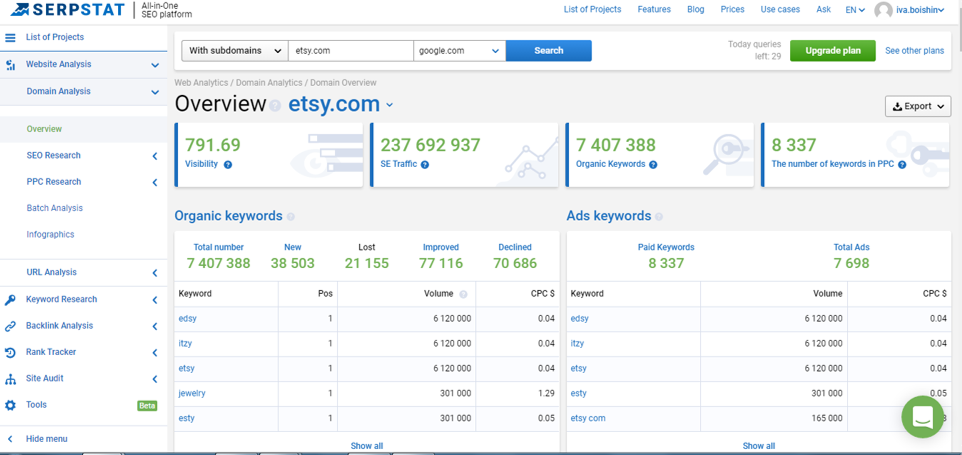Image resolution: width=962 pixels, height=455 pixels.
Task: Open Features in top navigation
Action: pyautogui.click(x=654, y=9)
